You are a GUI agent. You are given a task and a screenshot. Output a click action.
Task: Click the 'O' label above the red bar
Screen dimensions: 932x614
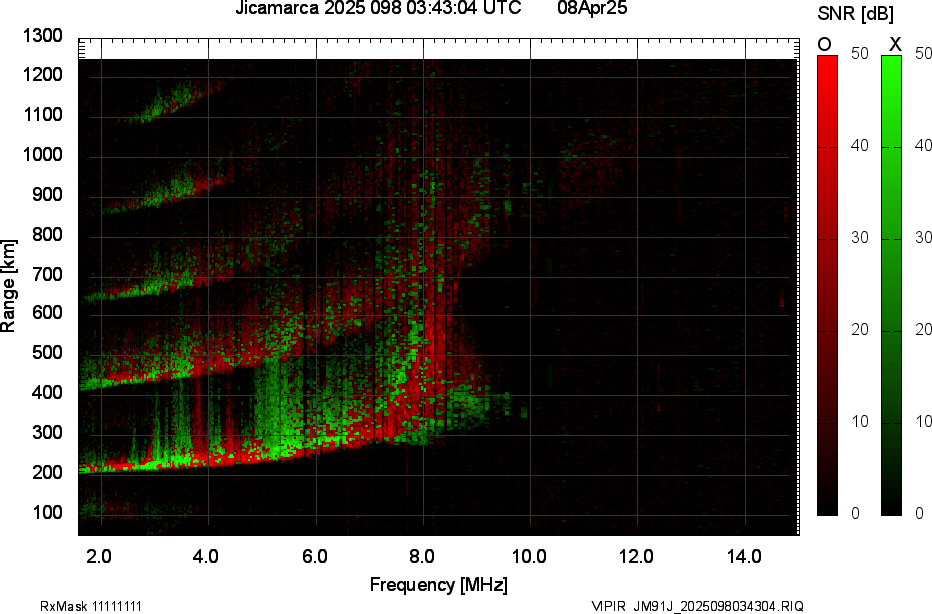tap(824, 45)
